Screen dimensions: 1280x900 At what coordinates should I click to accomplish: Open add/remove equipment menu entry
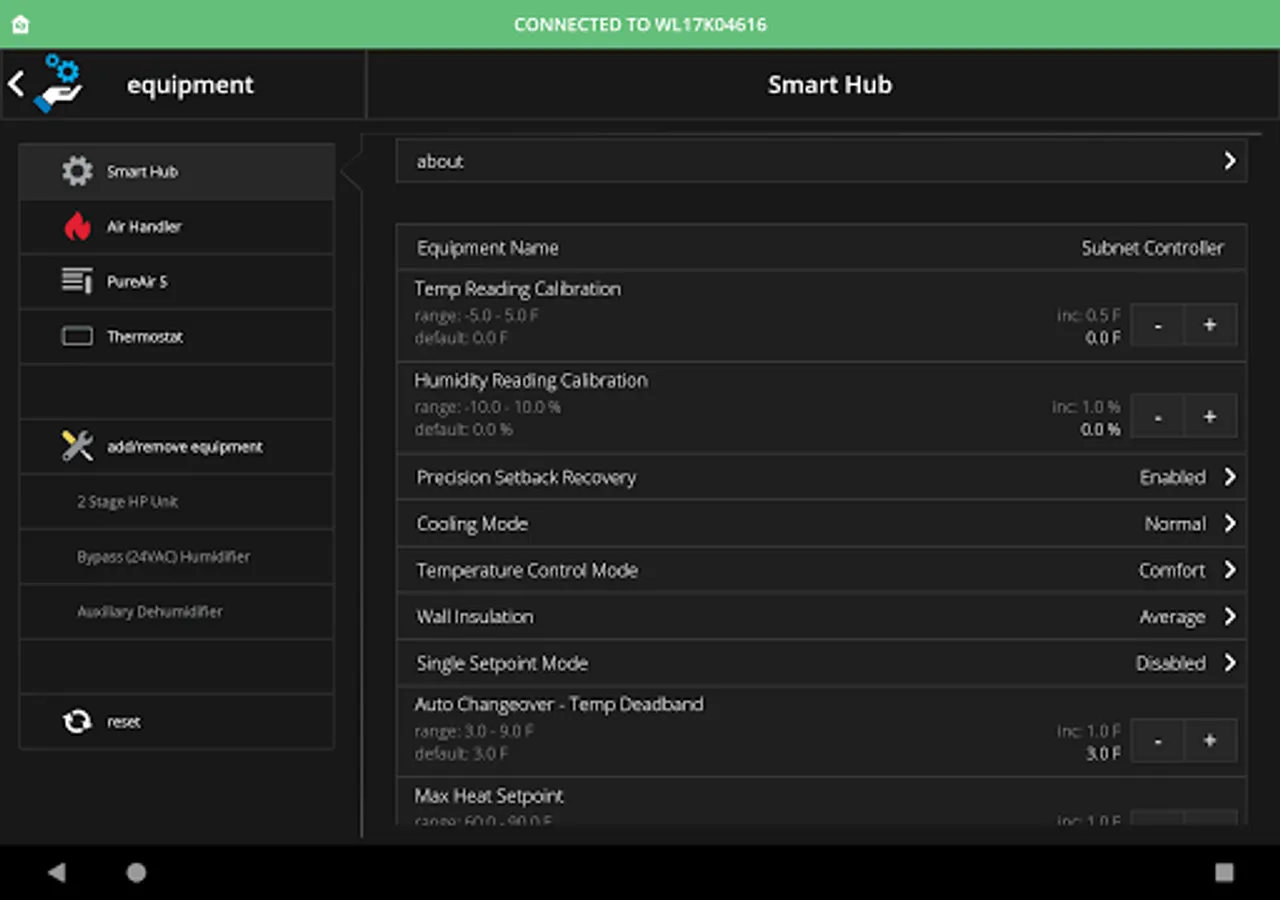[177, 447]
